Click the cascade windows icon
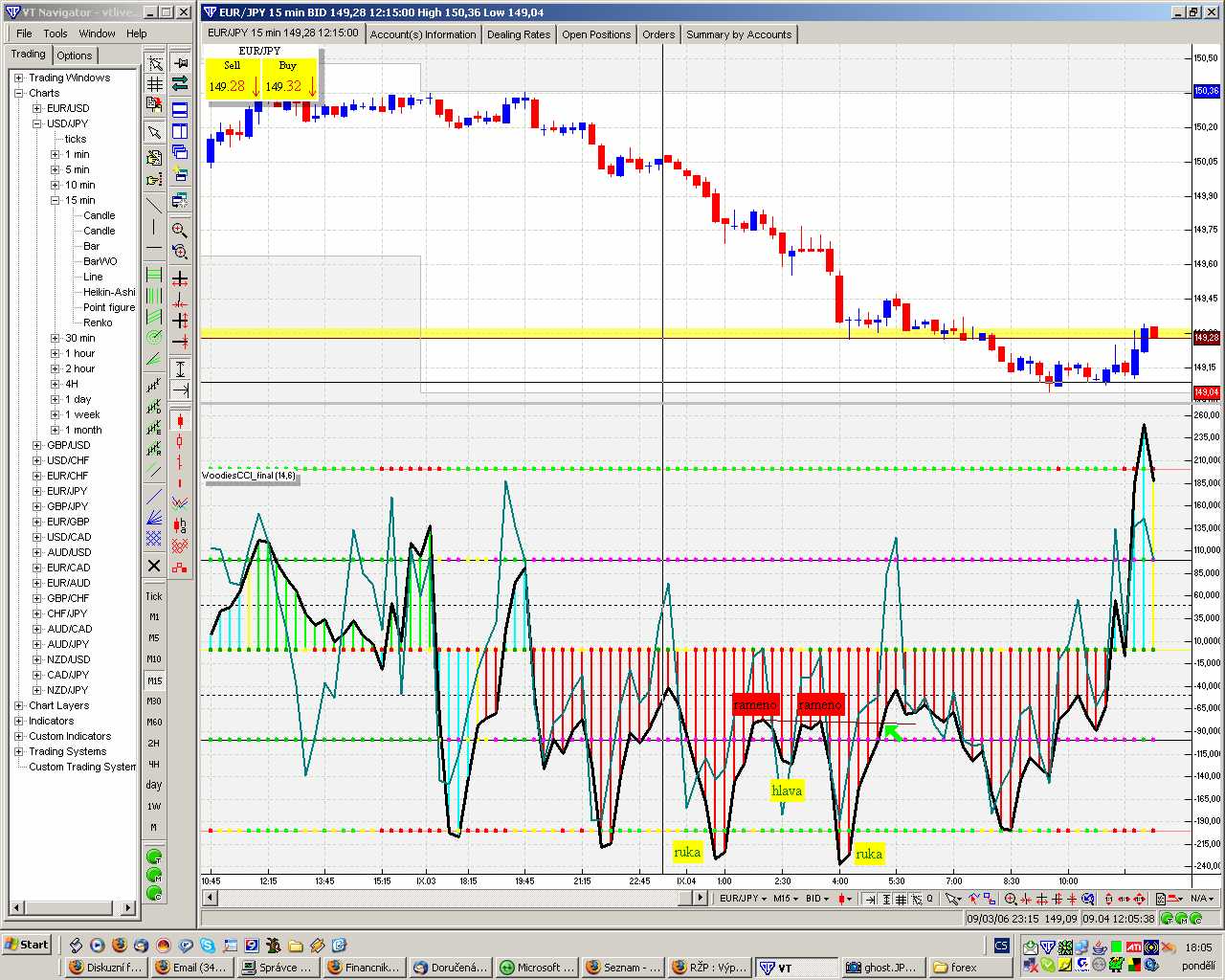This screenshot has height=980, width=1225. 179,152
